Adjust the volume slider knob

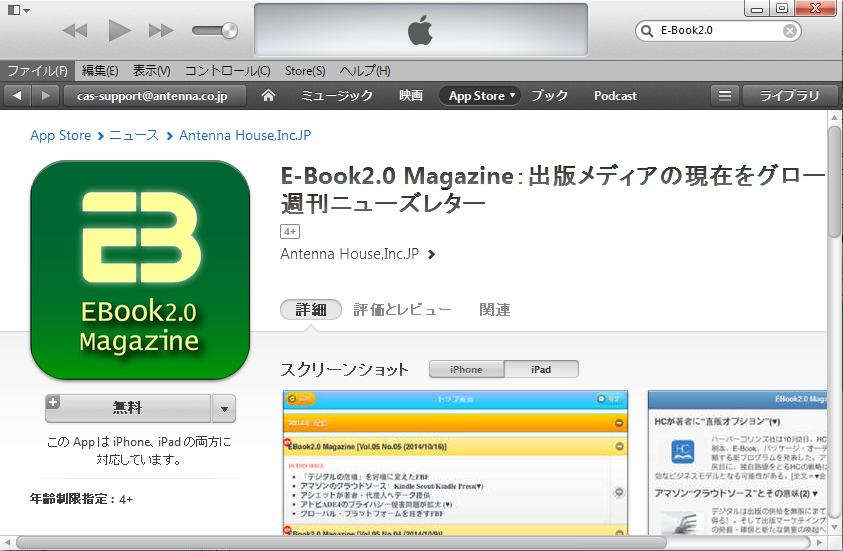coord(230,31)
